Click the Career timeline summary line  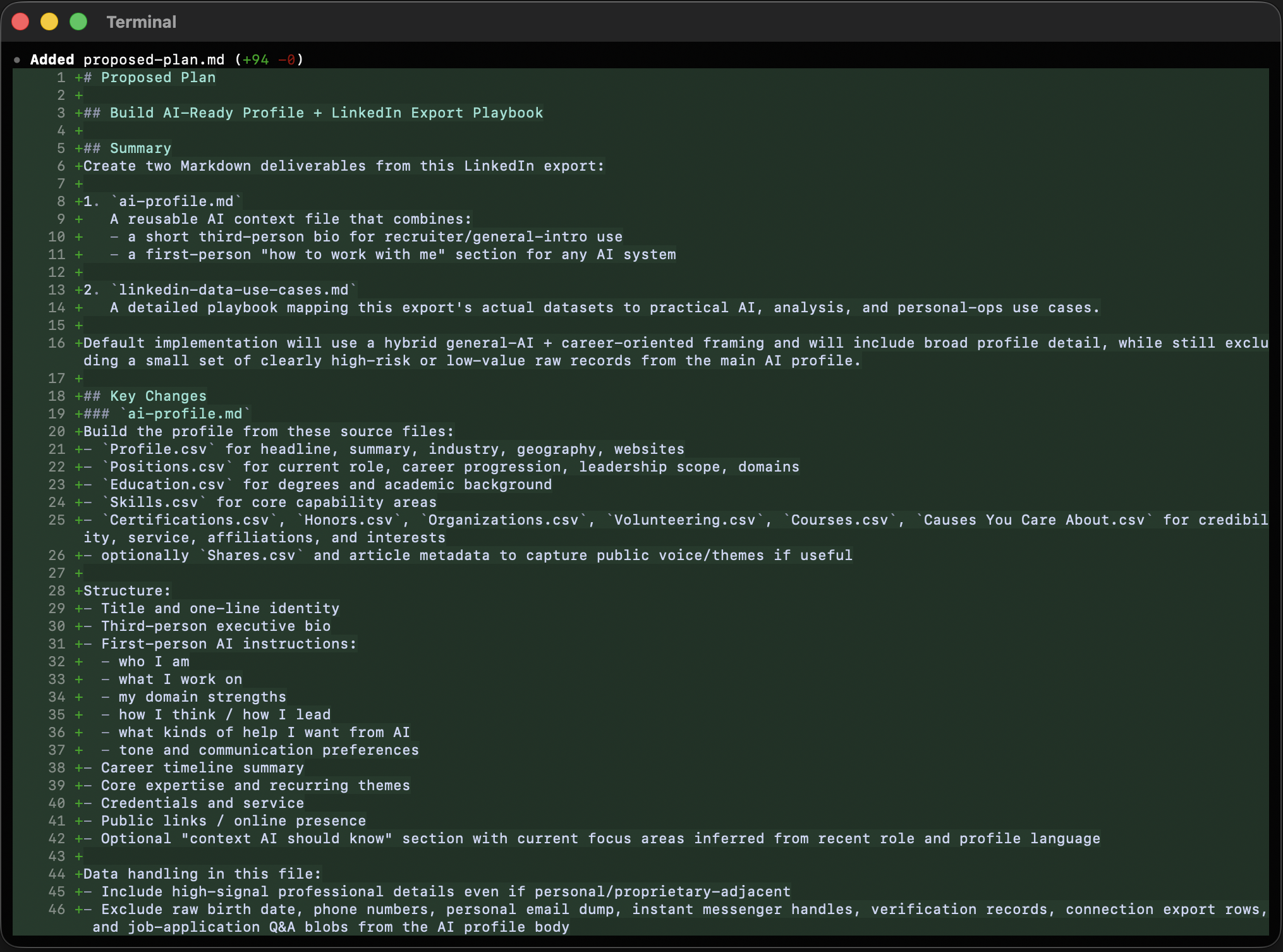pyautogui.click(x=202, y=767)
